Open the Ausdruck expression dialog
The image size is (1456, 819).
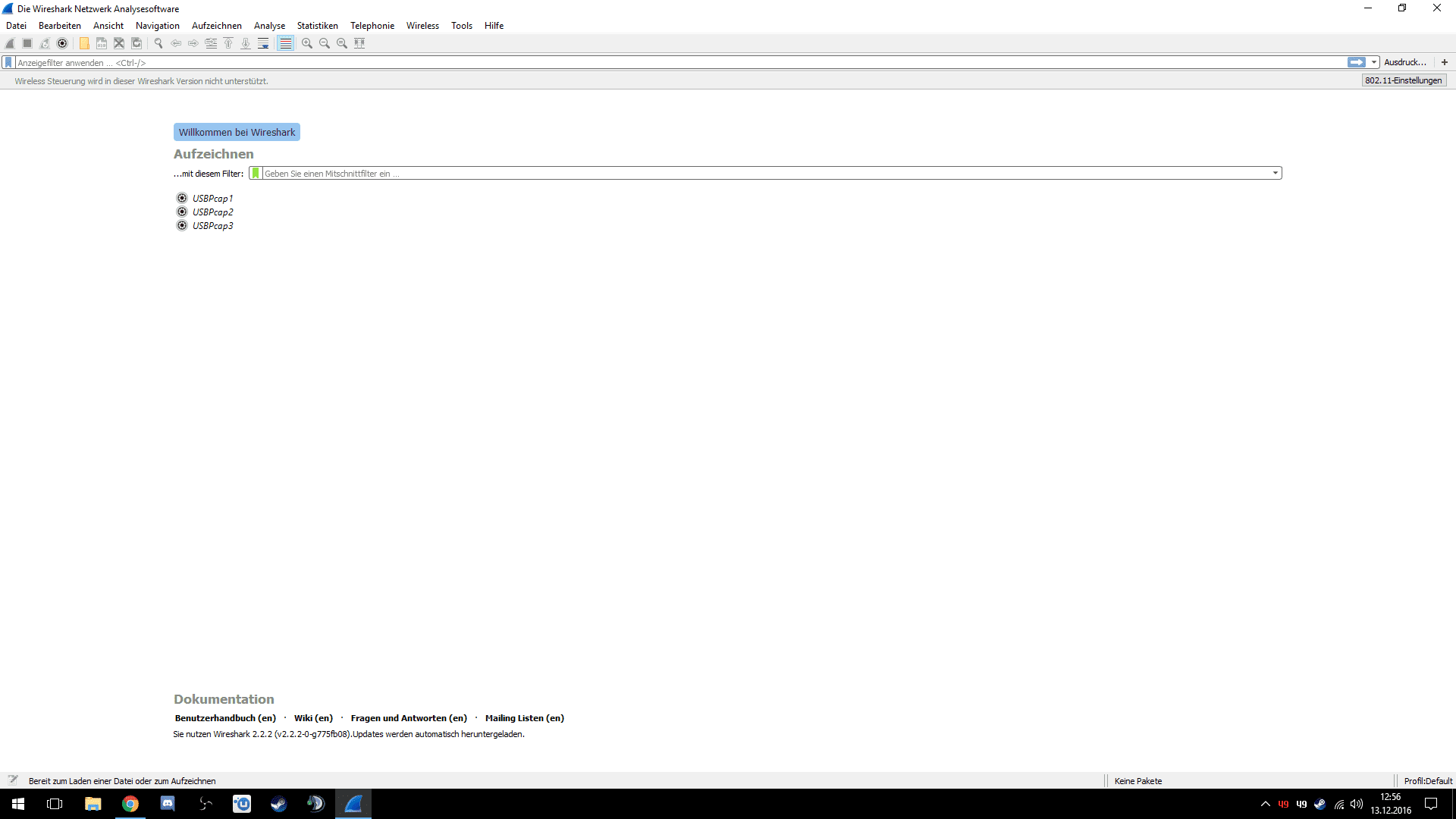1405,62
